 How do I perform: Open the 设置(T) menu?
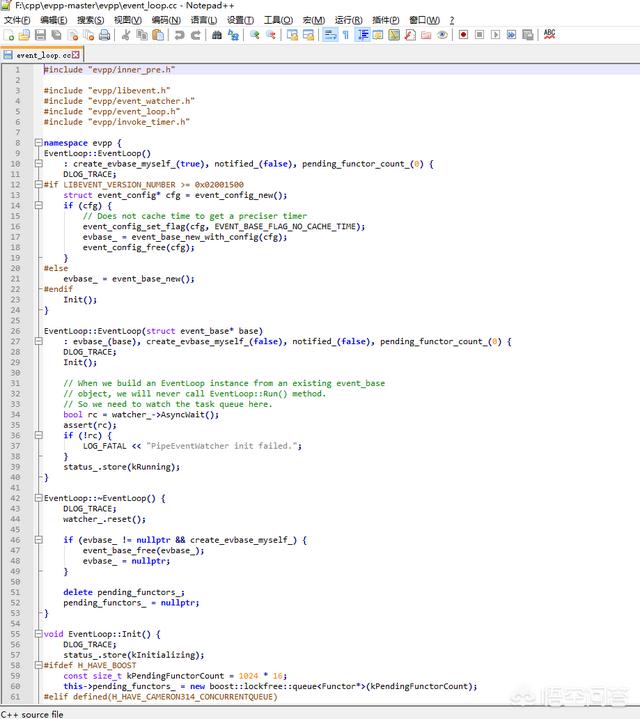click(x=241, y=20)
